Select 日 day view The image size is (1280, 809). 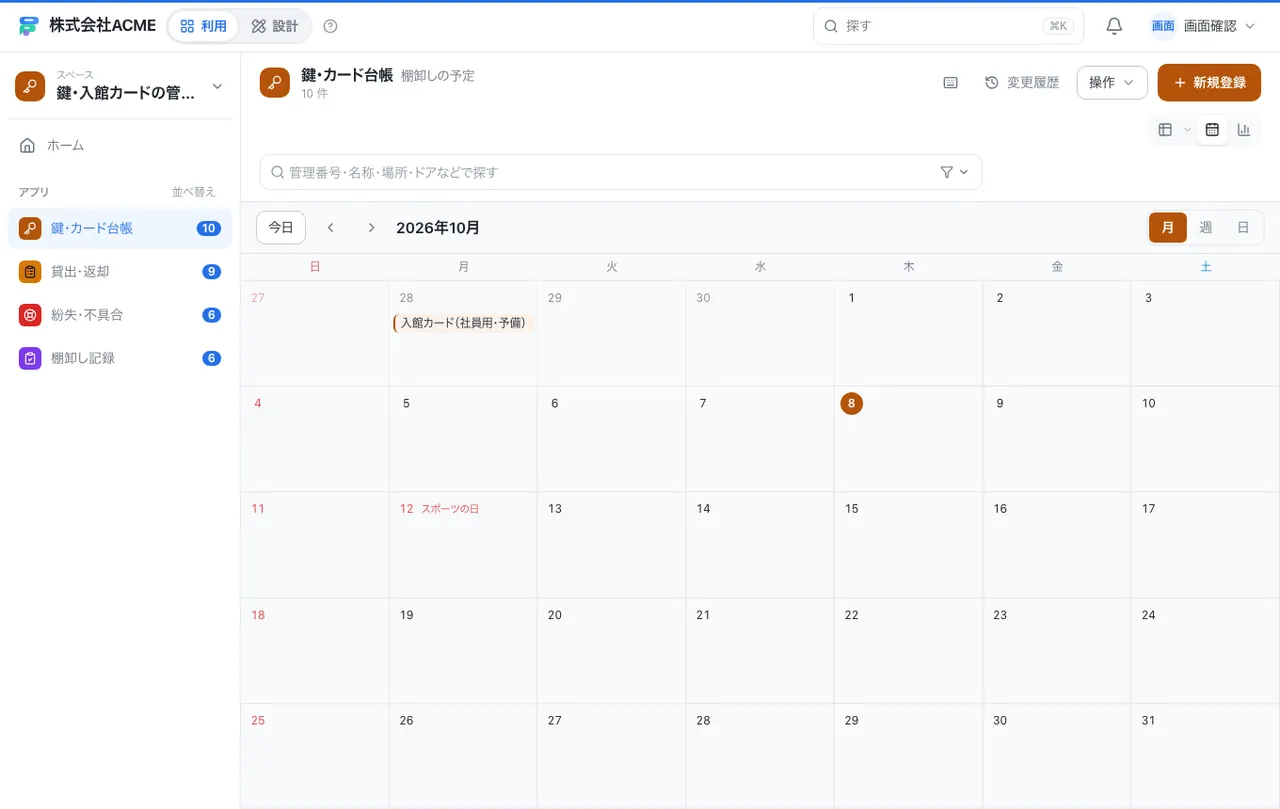click(1243, 228)
